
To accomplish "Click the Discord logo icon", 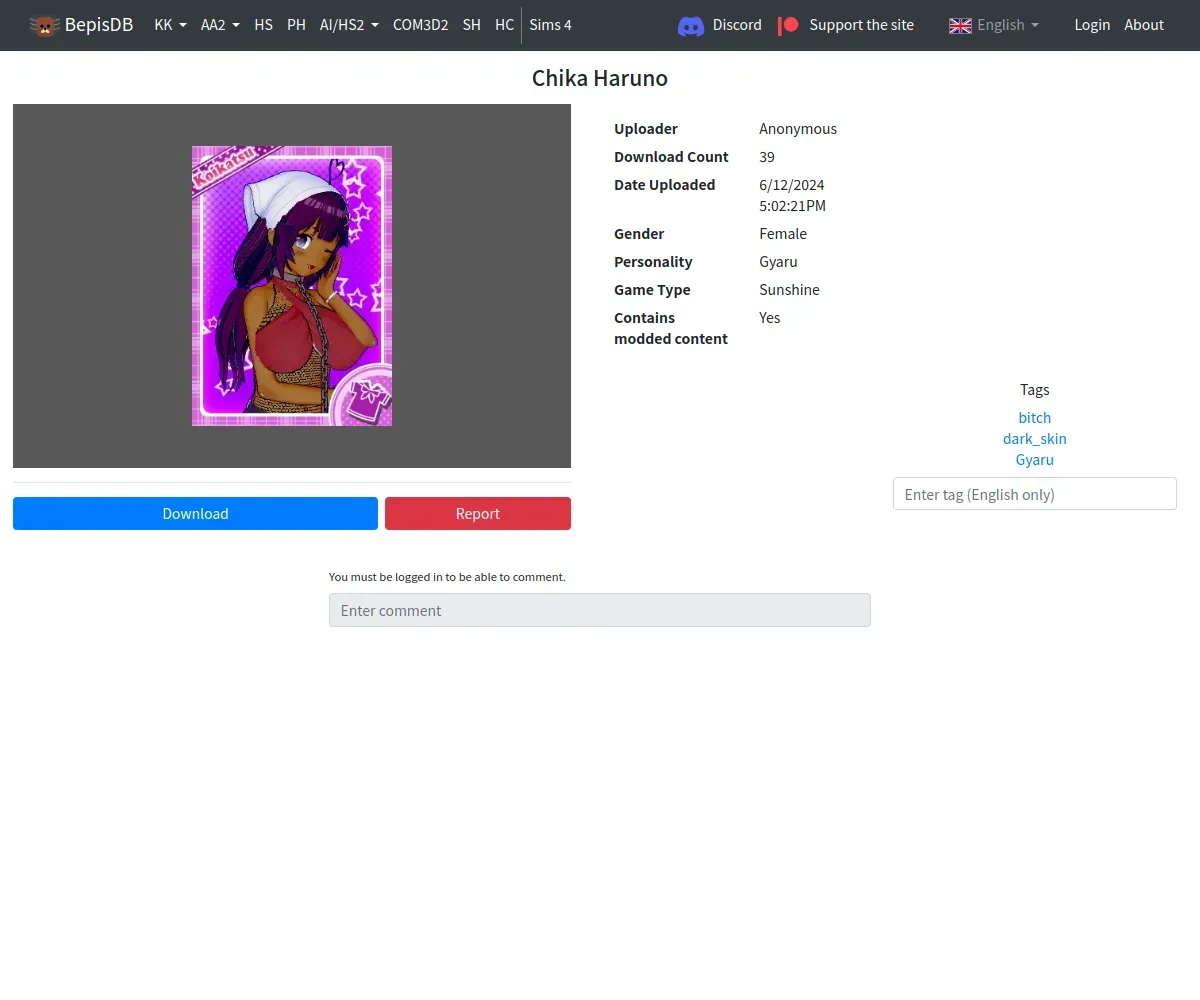I will pos(691,26).
